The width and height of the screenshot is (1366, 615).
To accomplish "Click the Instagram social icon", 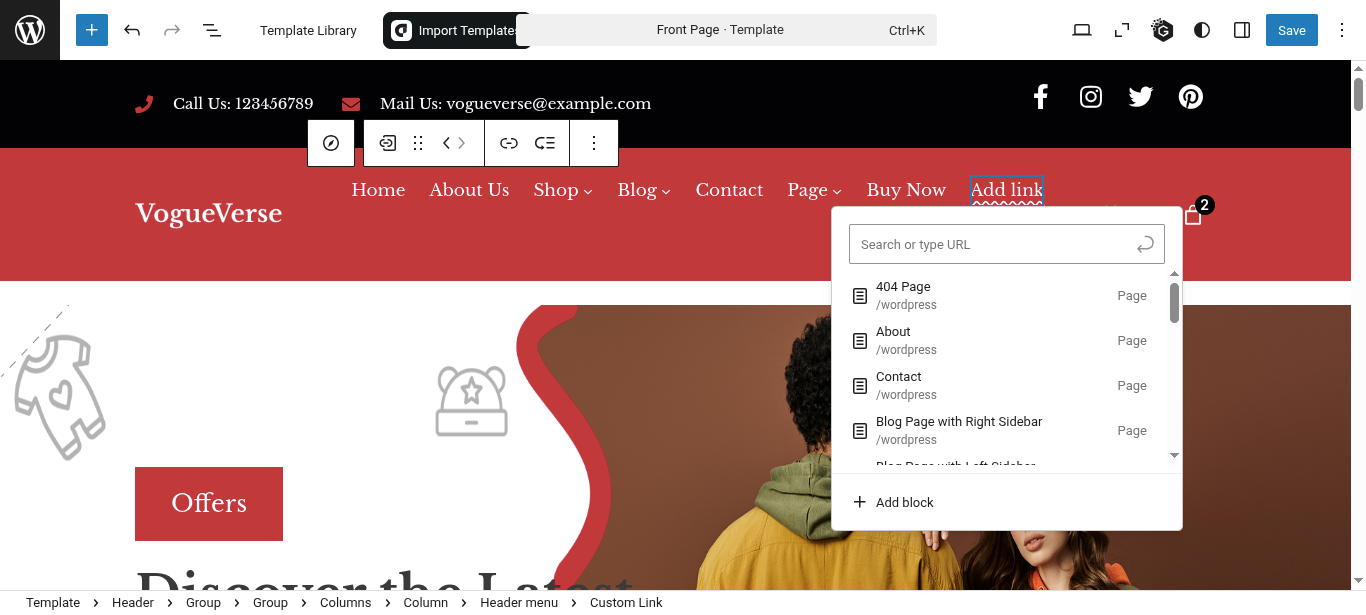I will coord(1091,97).
